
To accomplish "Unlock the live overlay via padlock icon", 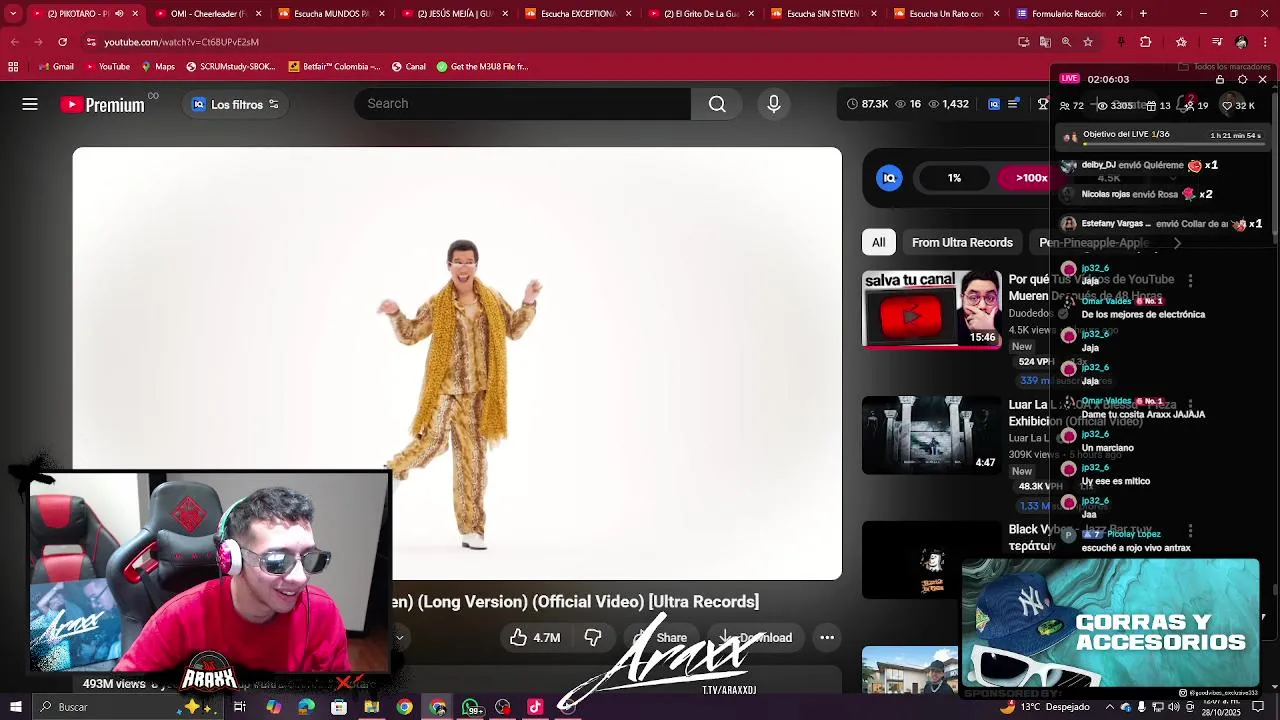I will click(x=1220, y=79).
